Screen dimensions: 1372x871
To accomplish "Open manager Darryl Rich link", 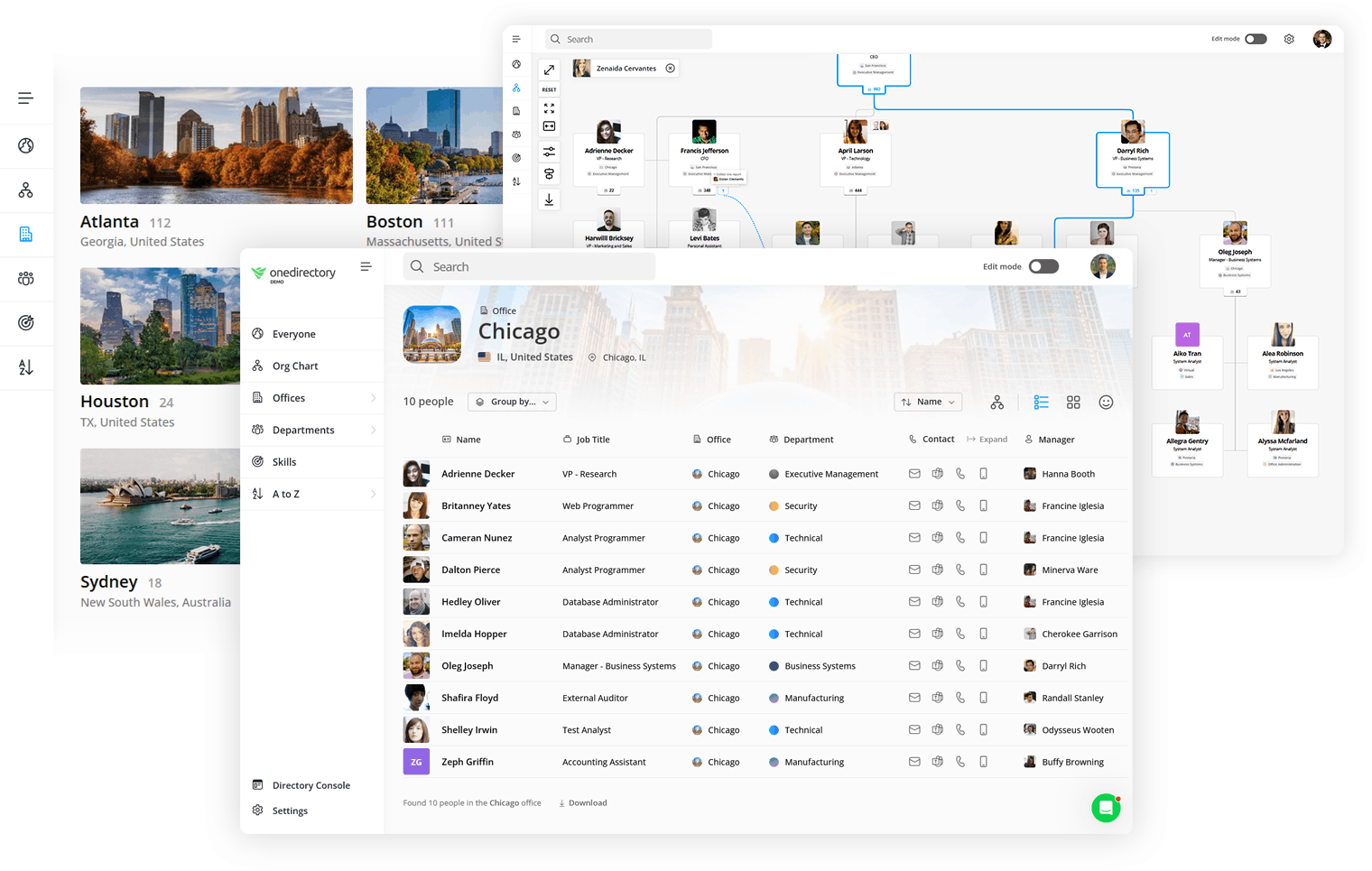I will pos(1063,666).
